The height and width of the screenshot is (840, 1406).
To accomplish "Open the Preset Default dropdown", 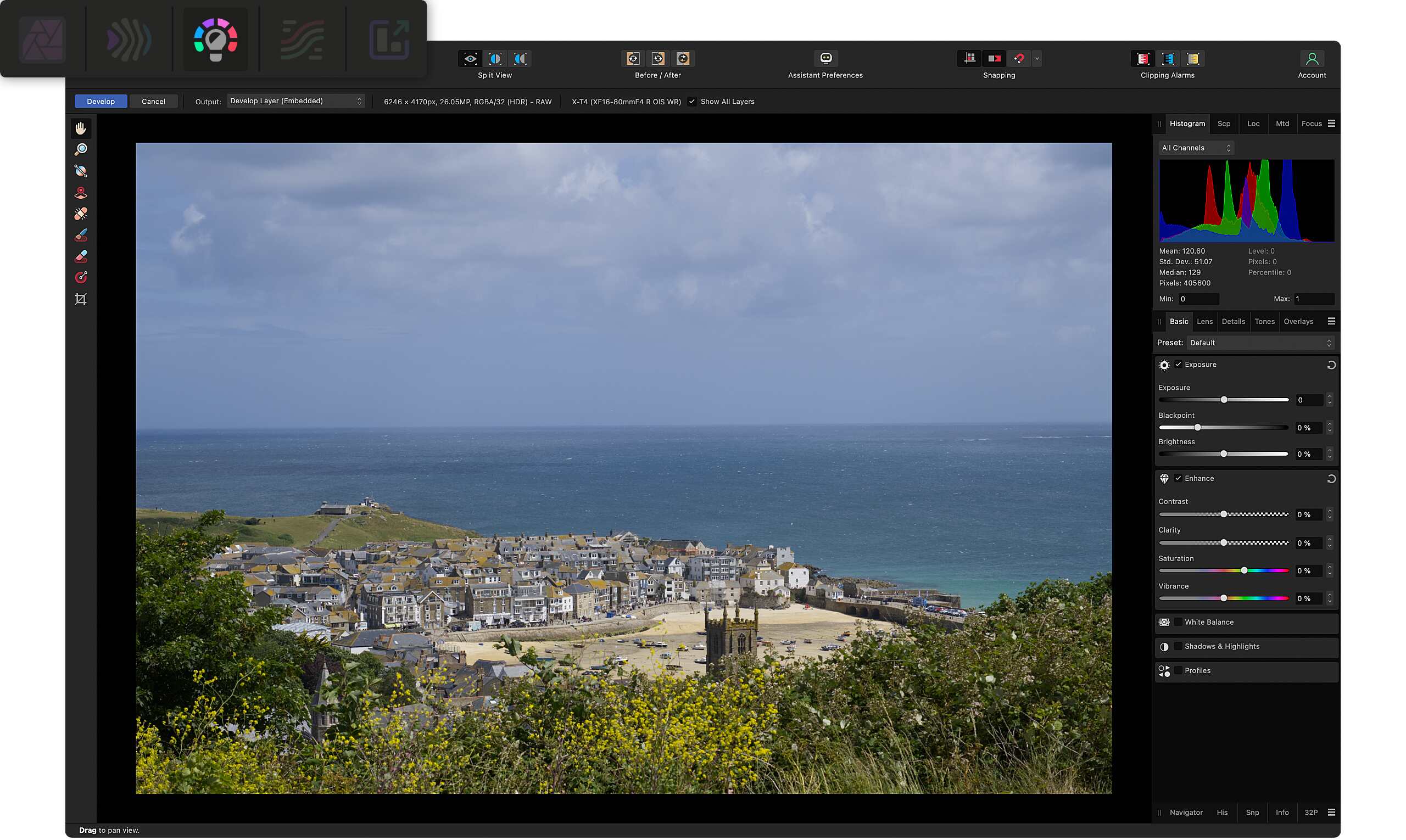I will [x=1260, y=343].
